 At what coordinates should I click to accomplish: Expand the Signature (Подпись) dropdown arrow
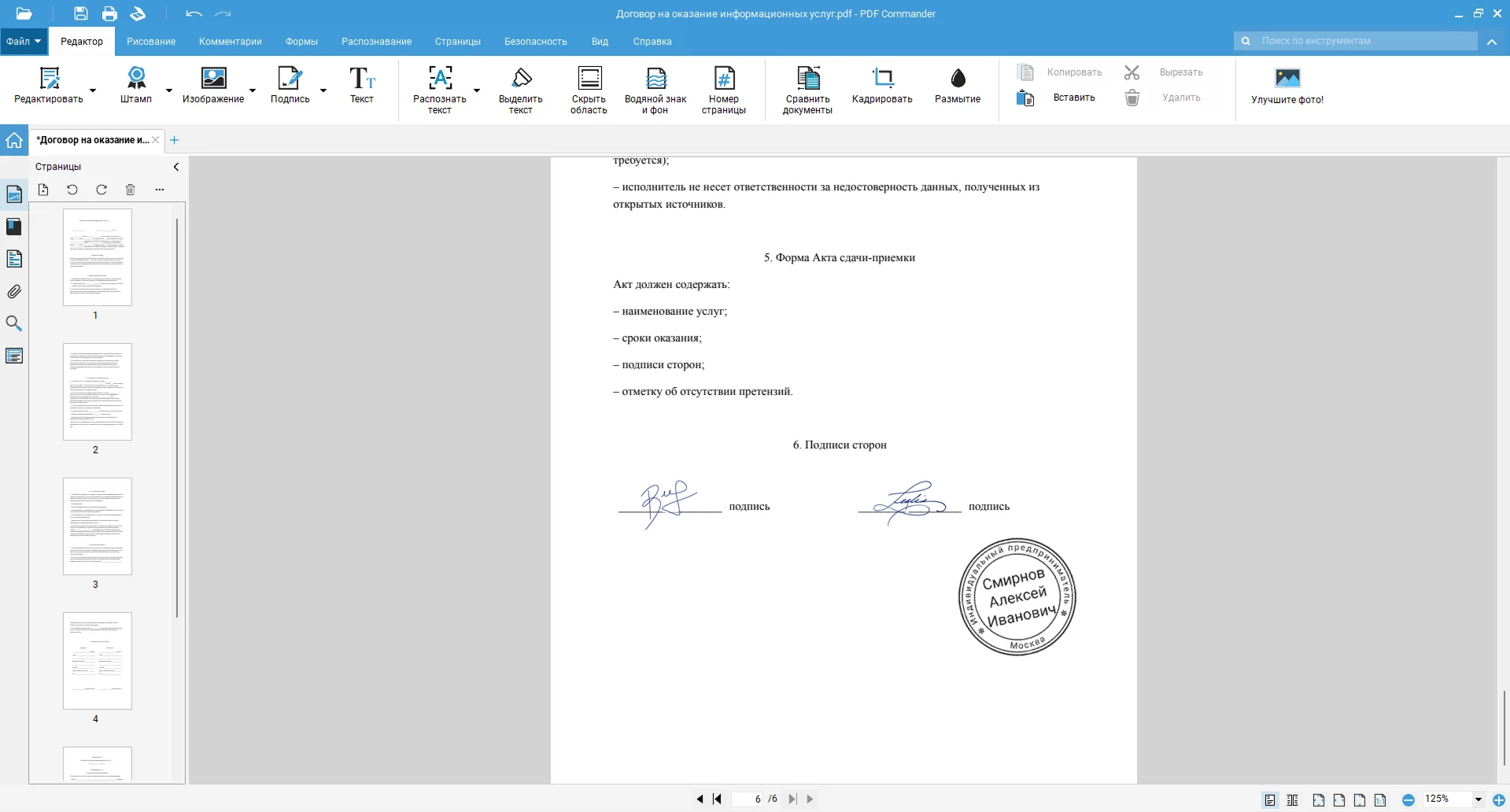click(x=323, y=90)
